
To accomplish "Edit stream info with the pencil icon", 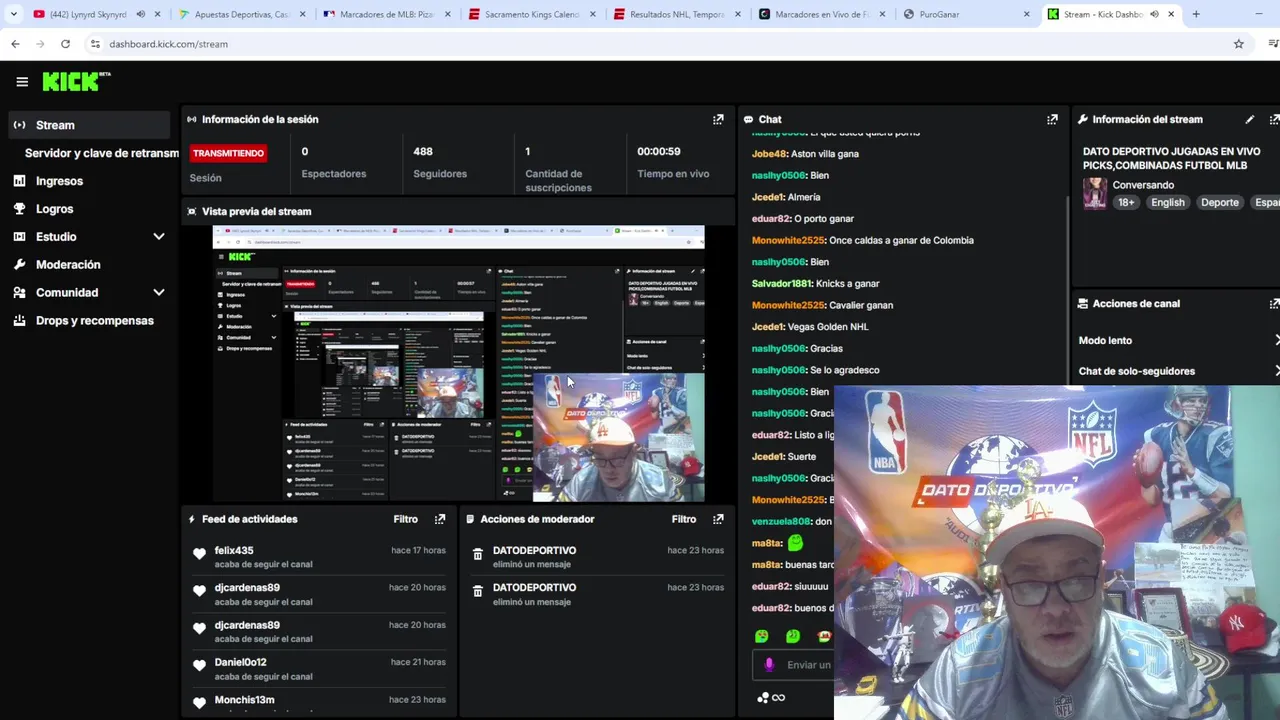I will coord(1249,119).
